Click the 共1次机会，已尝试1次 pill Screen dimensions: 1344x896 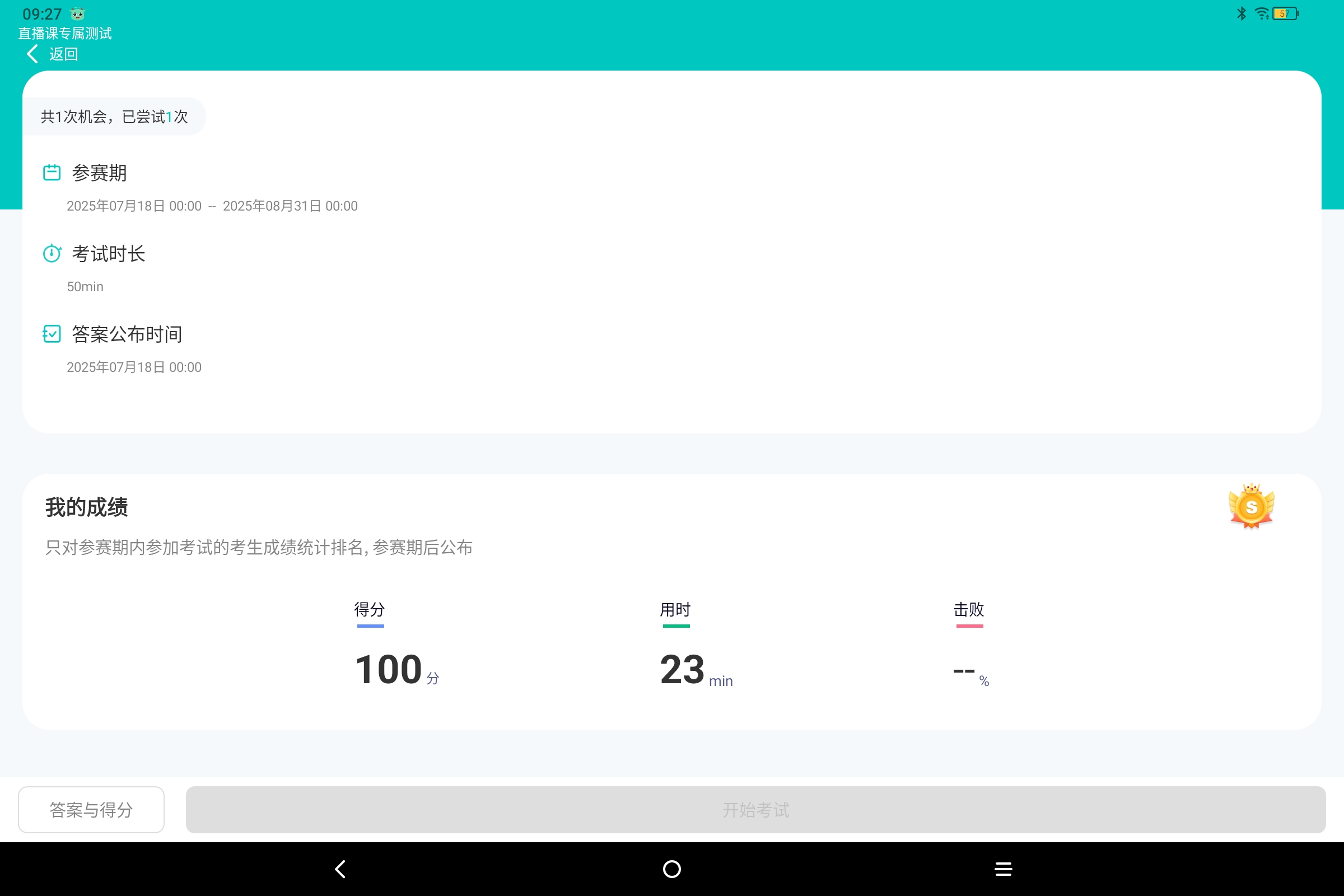tap(114, 116)
